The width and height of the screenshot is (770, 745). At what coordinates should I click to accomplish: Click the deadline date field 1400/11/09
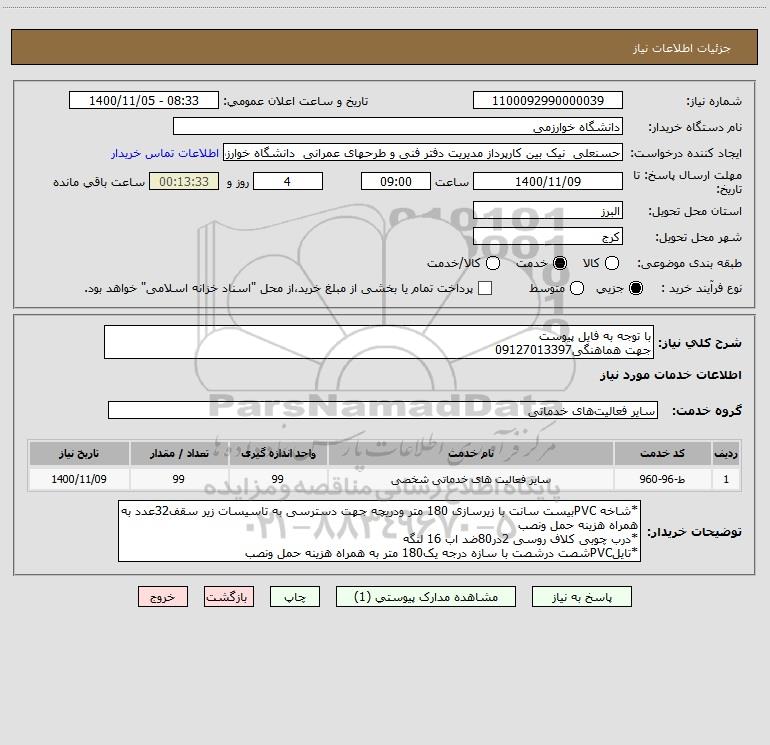pos(548,181)
